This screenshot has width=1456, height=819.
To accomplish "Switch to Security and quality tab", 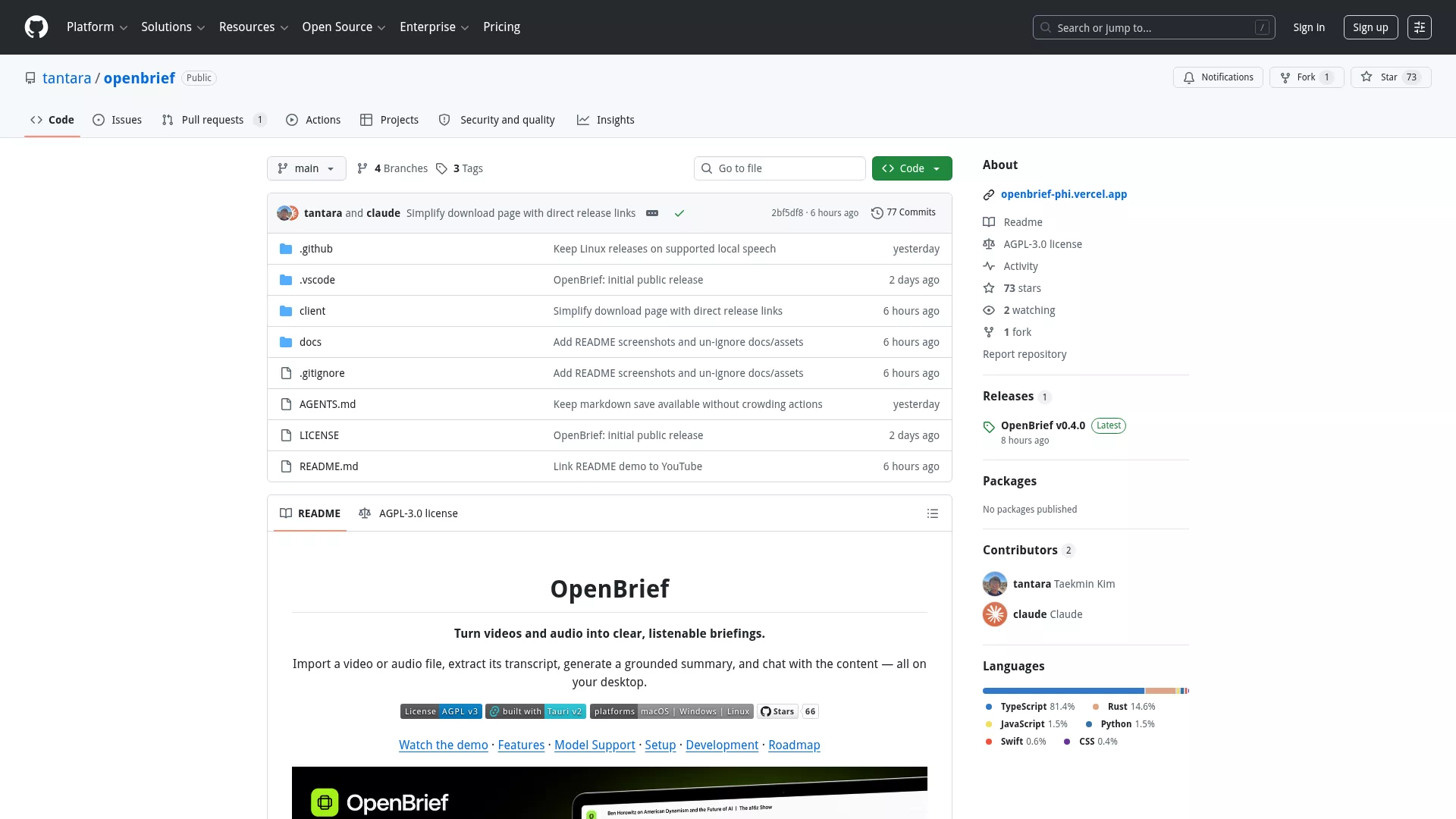I will tap(497, 120).
